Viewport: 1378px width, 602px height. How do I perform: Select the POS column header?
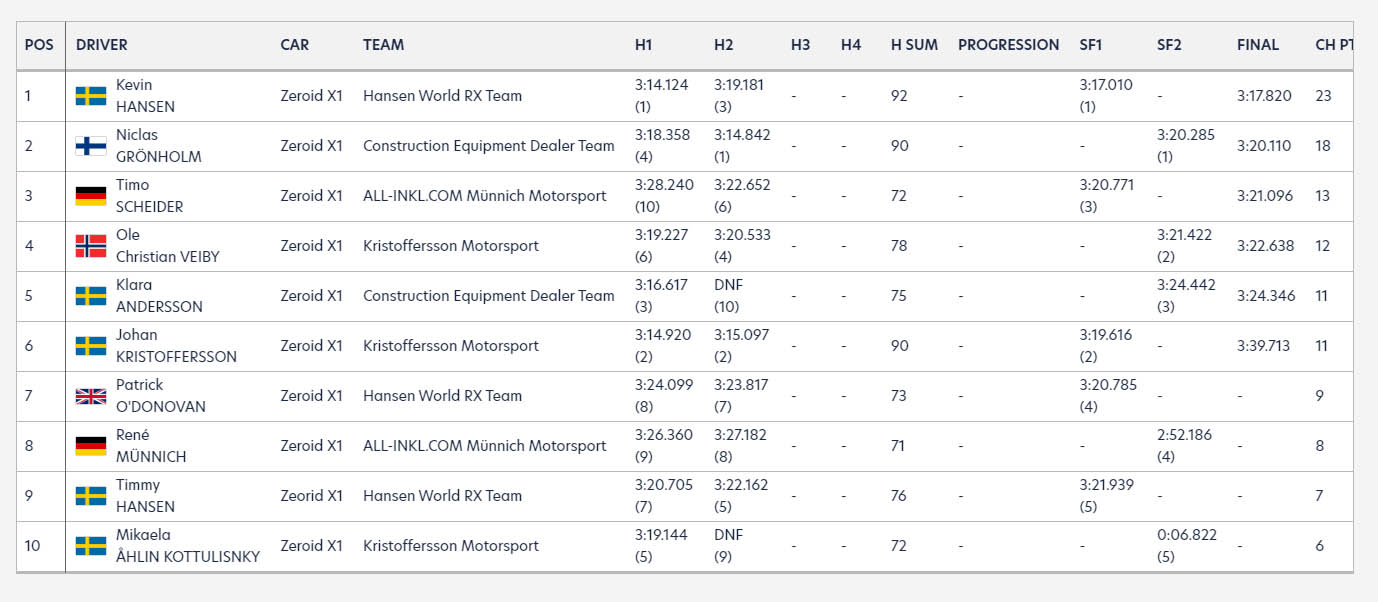point(39,45)
